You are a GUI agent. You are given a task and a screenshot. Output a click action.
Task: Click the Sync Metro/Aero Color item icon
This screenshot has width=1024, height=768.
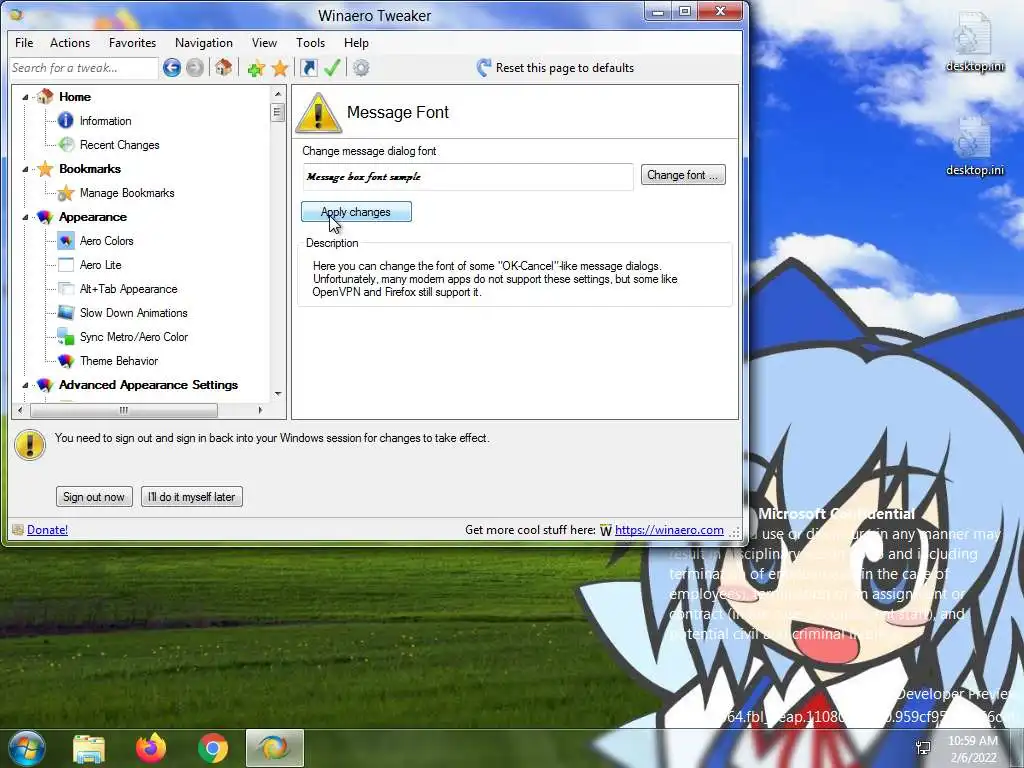(66, 336)
